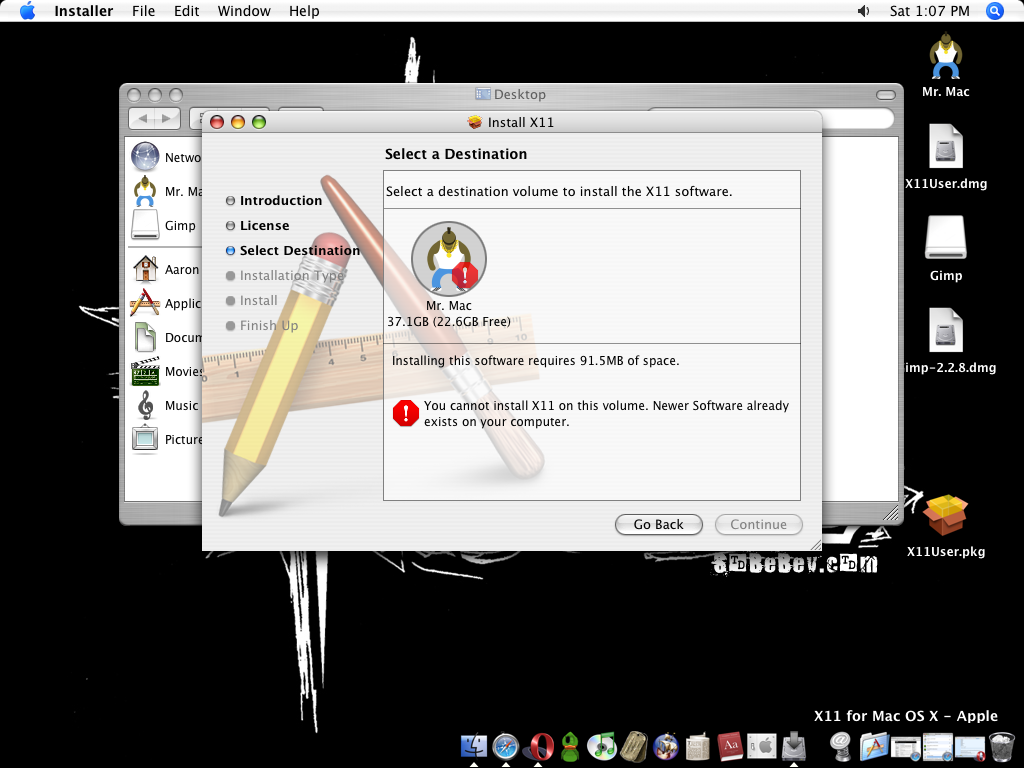Screen dimensions: 1024x768
Task: Launch Safari from the Dock
Action: (x=505, y=746)
